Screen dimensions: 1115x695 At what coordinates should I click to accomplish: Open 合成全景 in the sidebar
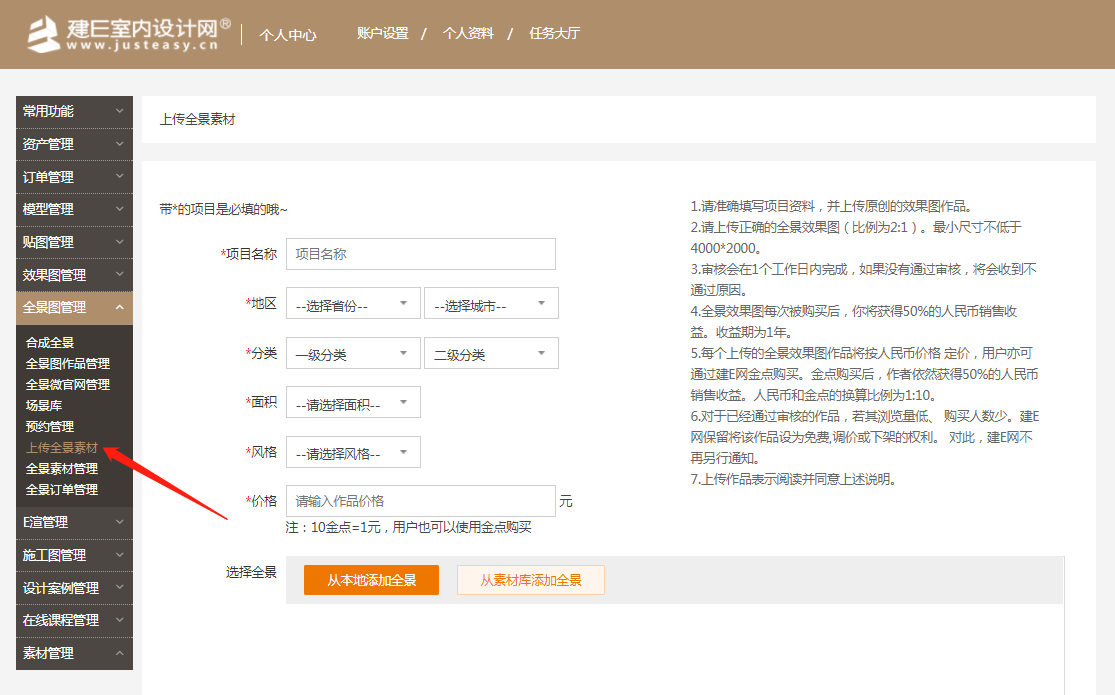[x=50, y=343]
